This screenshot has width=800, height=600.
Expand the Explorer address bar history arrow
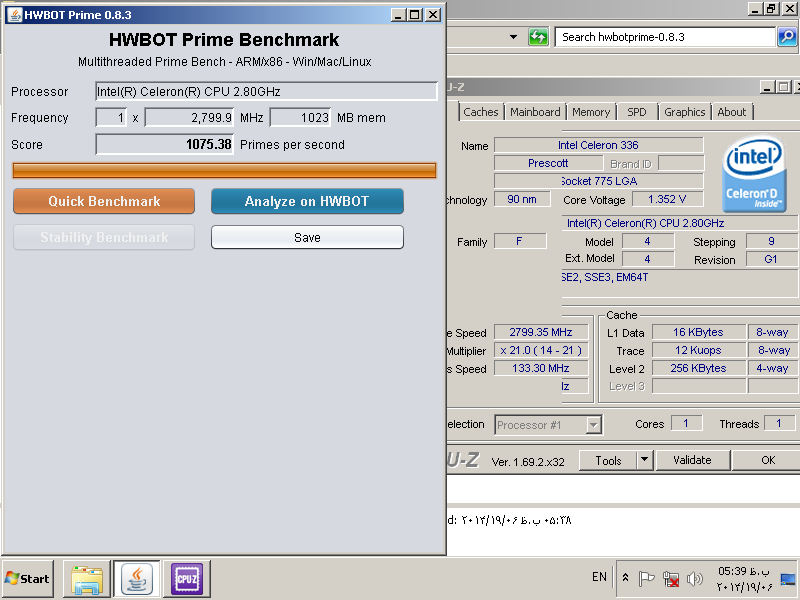(x=513, y=37)
